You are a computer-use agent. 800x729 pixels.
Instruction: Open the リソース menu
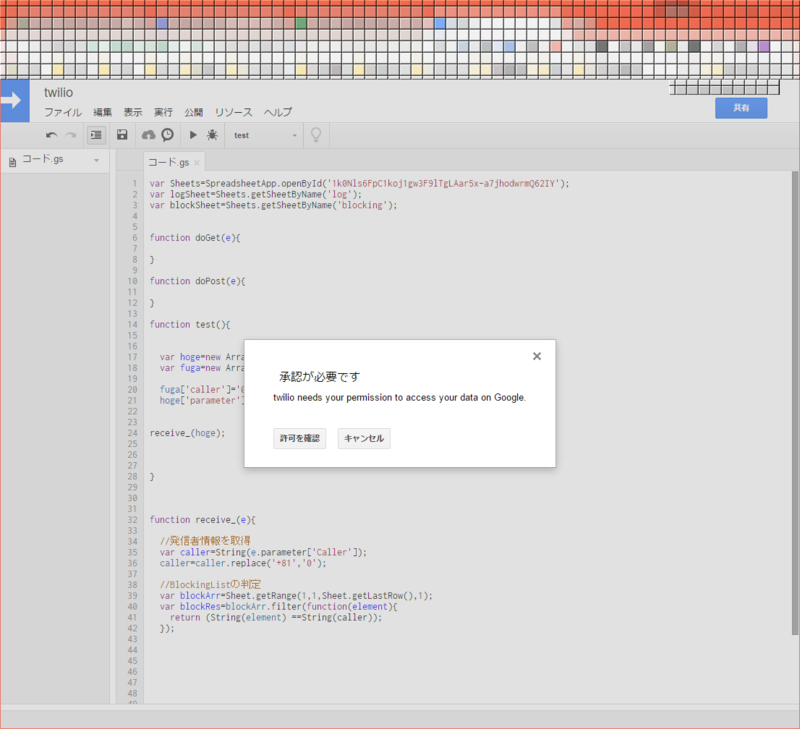[234, 112]
